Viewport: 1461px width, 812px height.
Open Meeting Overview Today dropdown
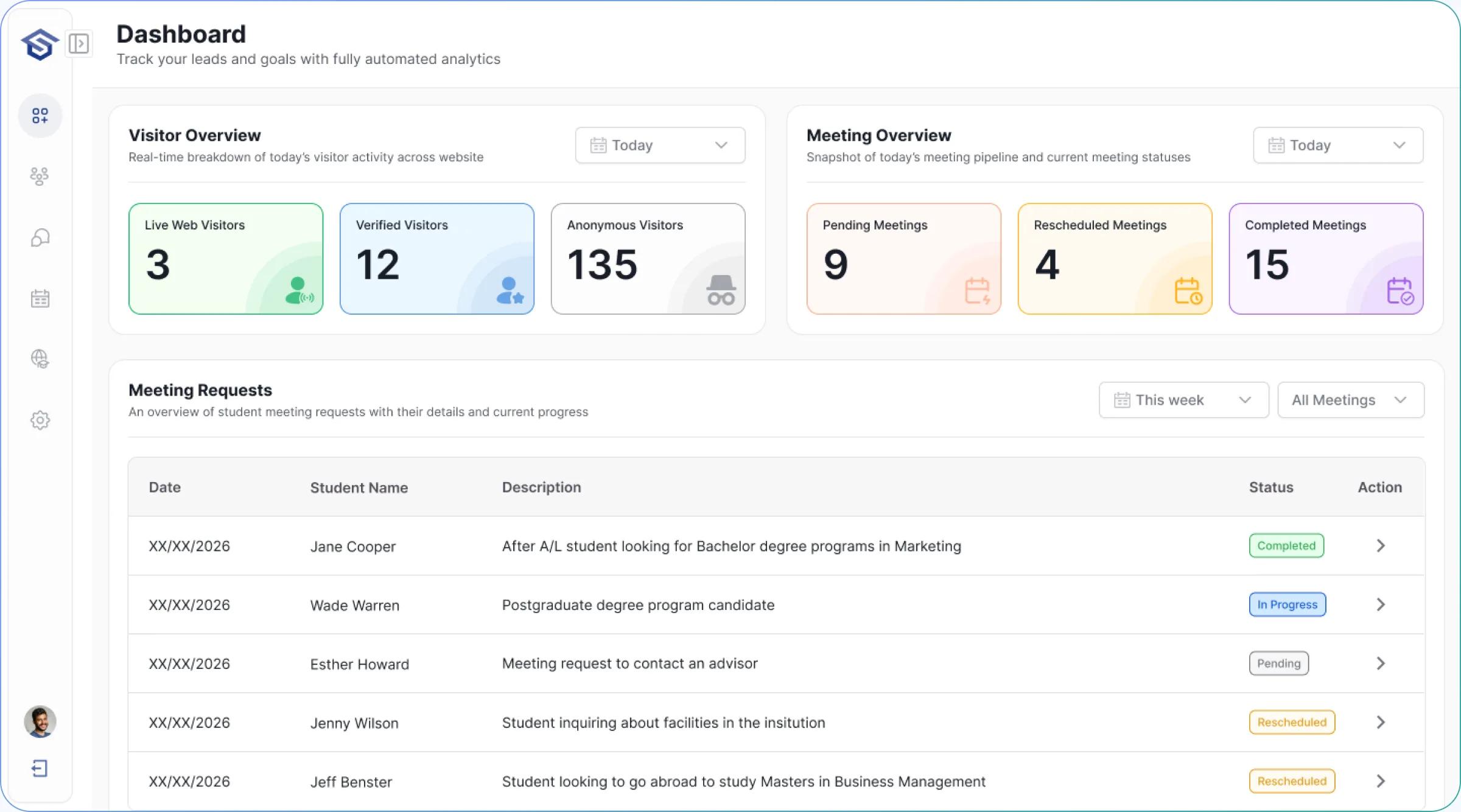pos(1338,145)
